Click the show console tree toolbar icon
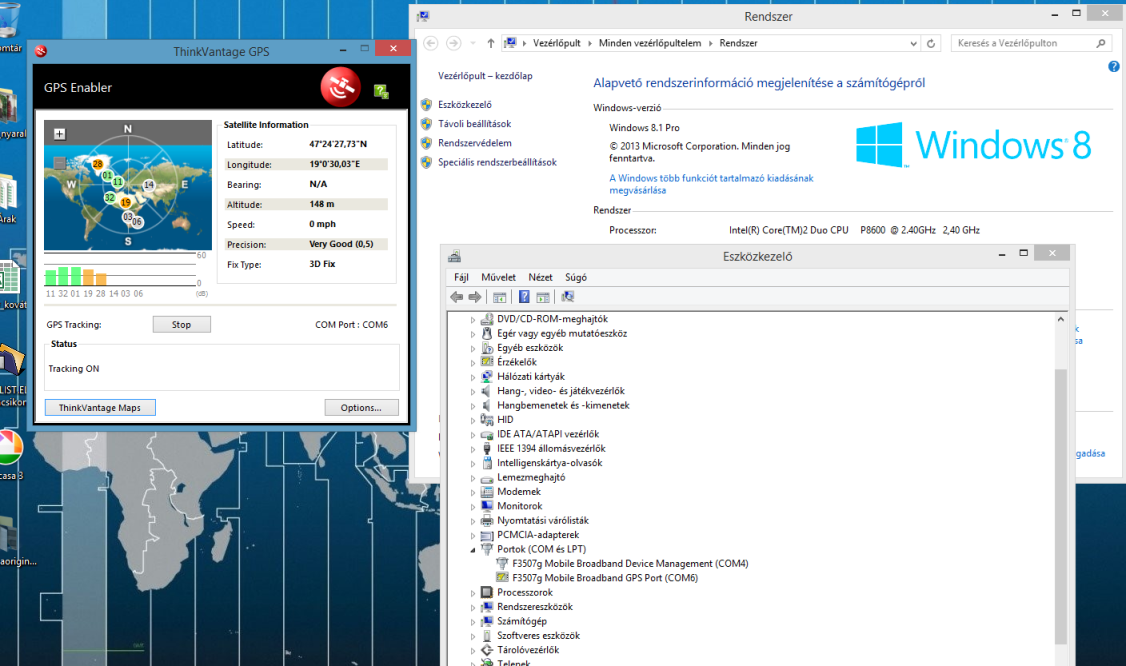The image size is (1126, 666). click(500, 297)
